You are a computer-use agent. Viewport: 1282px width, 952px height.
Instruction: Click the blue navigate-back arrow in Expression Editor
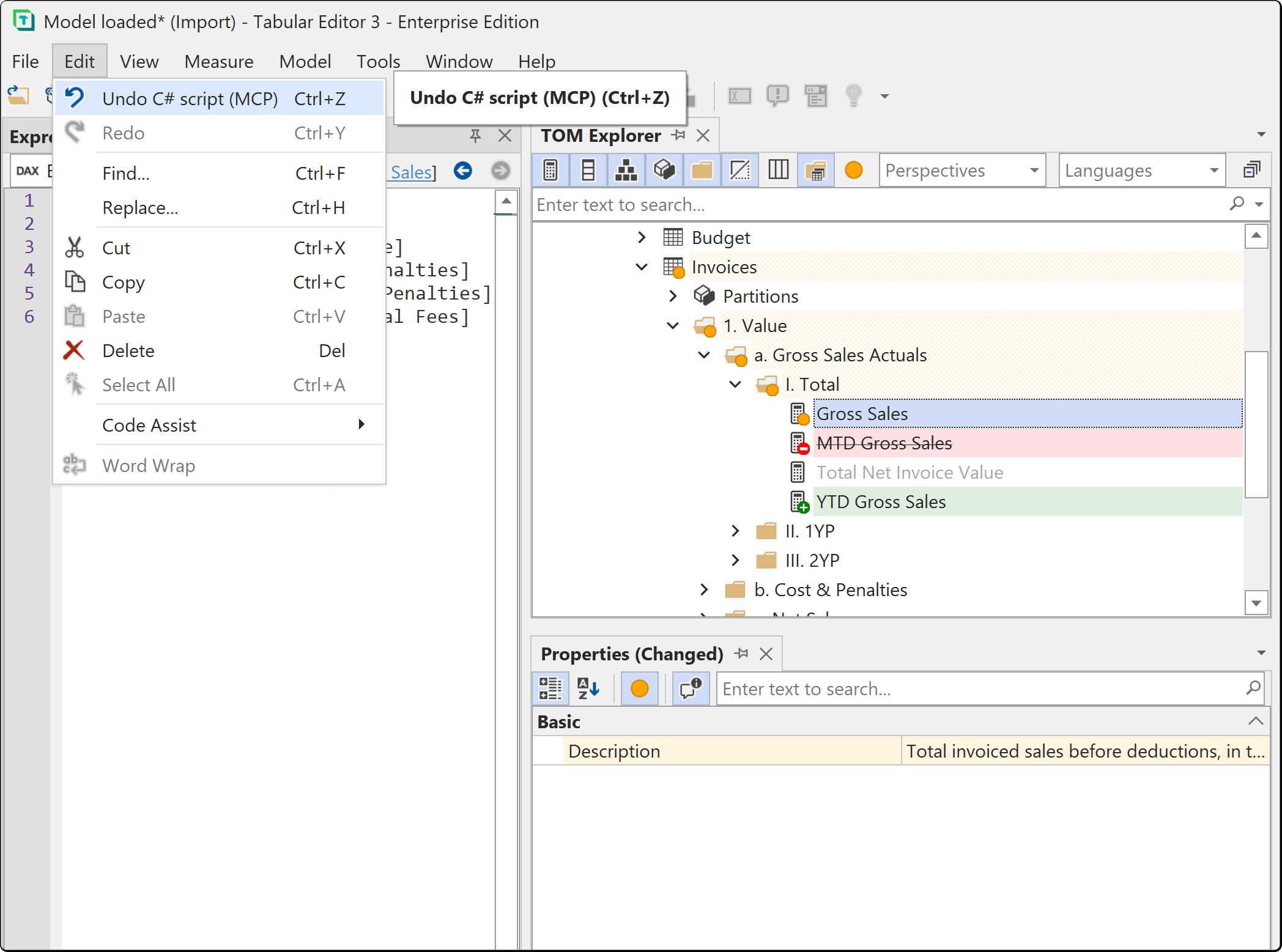(x=463, y=171)
